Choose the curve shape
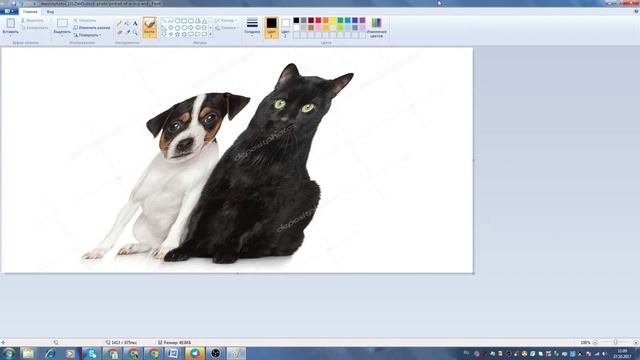640x360 pixels. coord(171,21)
